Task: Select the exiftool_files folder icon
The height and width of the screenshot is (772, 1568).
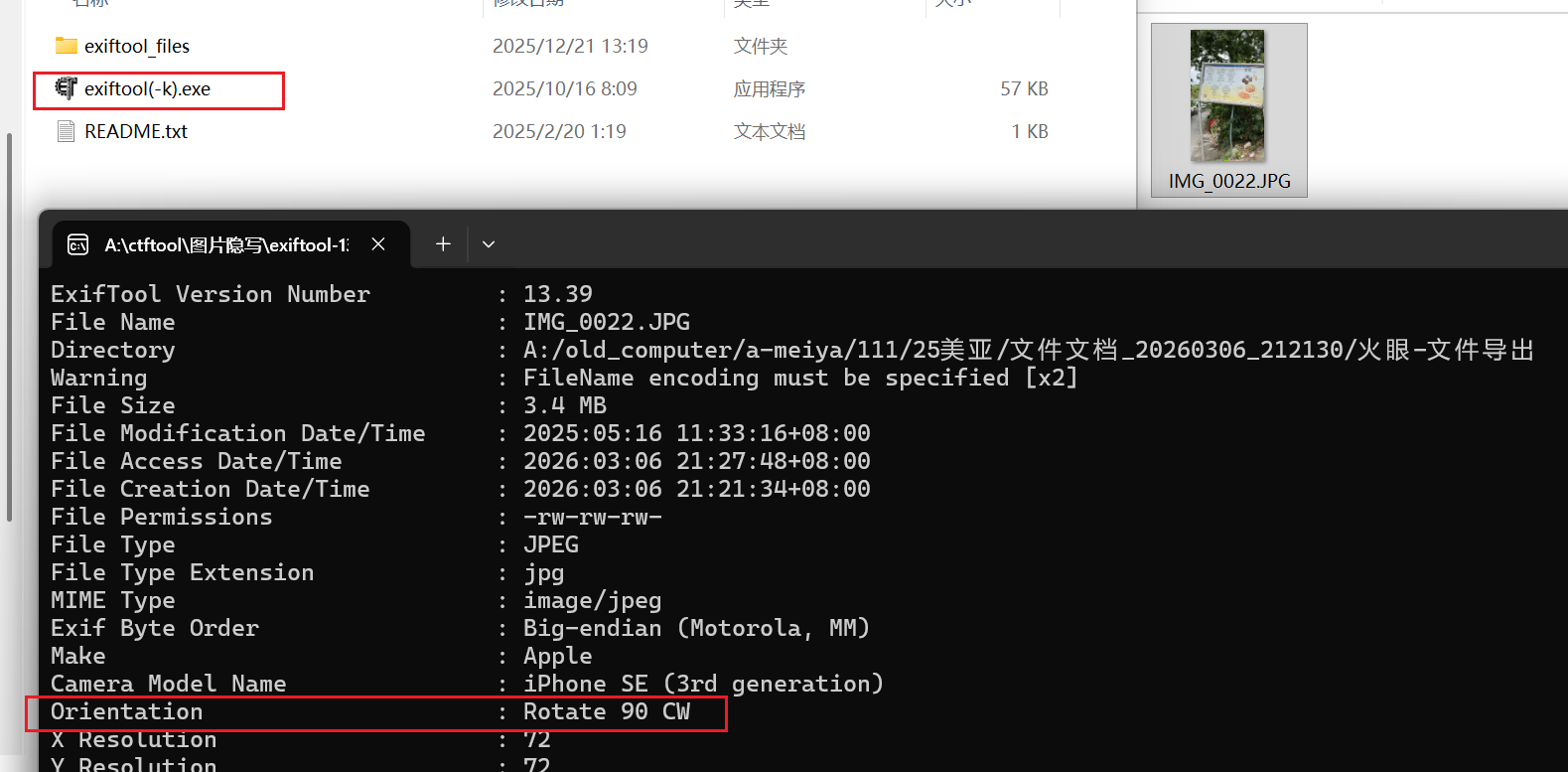Action: pyautogui.click(x=66, y=46)
